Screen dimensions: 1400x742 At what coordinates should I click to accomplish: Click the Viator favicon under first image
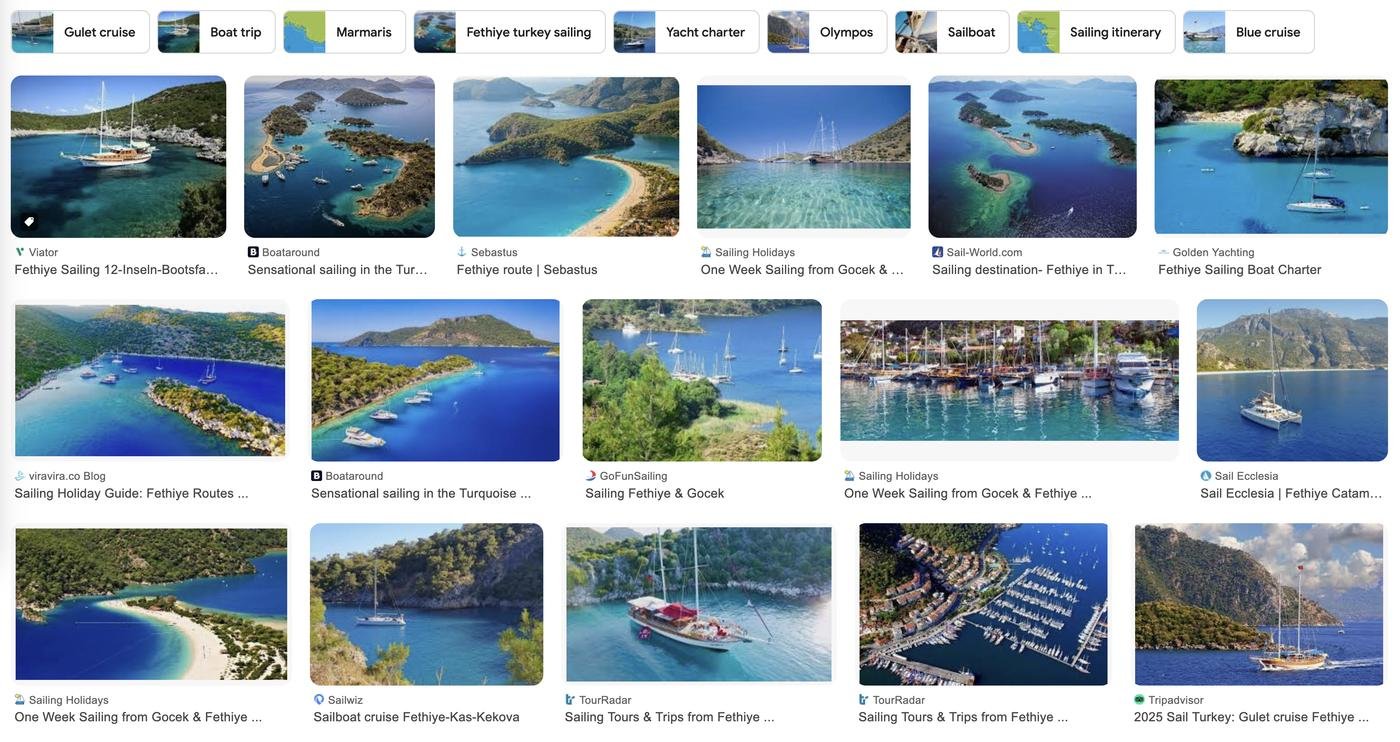[20, 252]
